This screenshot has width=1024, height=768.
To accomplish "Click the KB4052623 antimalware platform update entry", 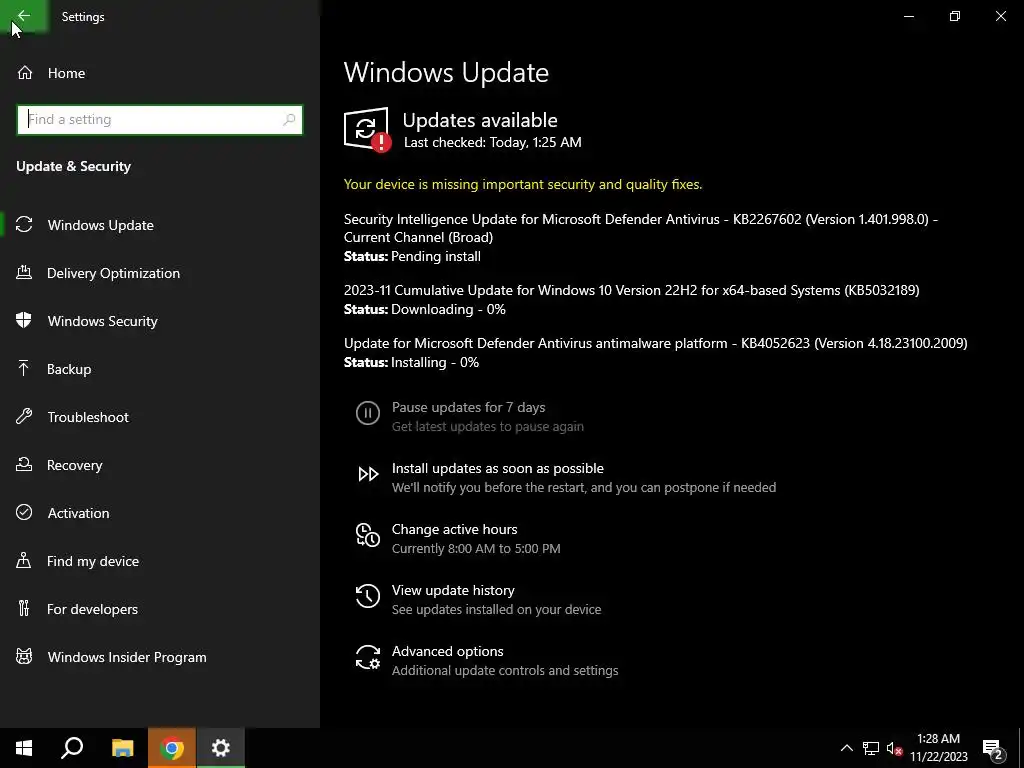I will pos(656,343).
